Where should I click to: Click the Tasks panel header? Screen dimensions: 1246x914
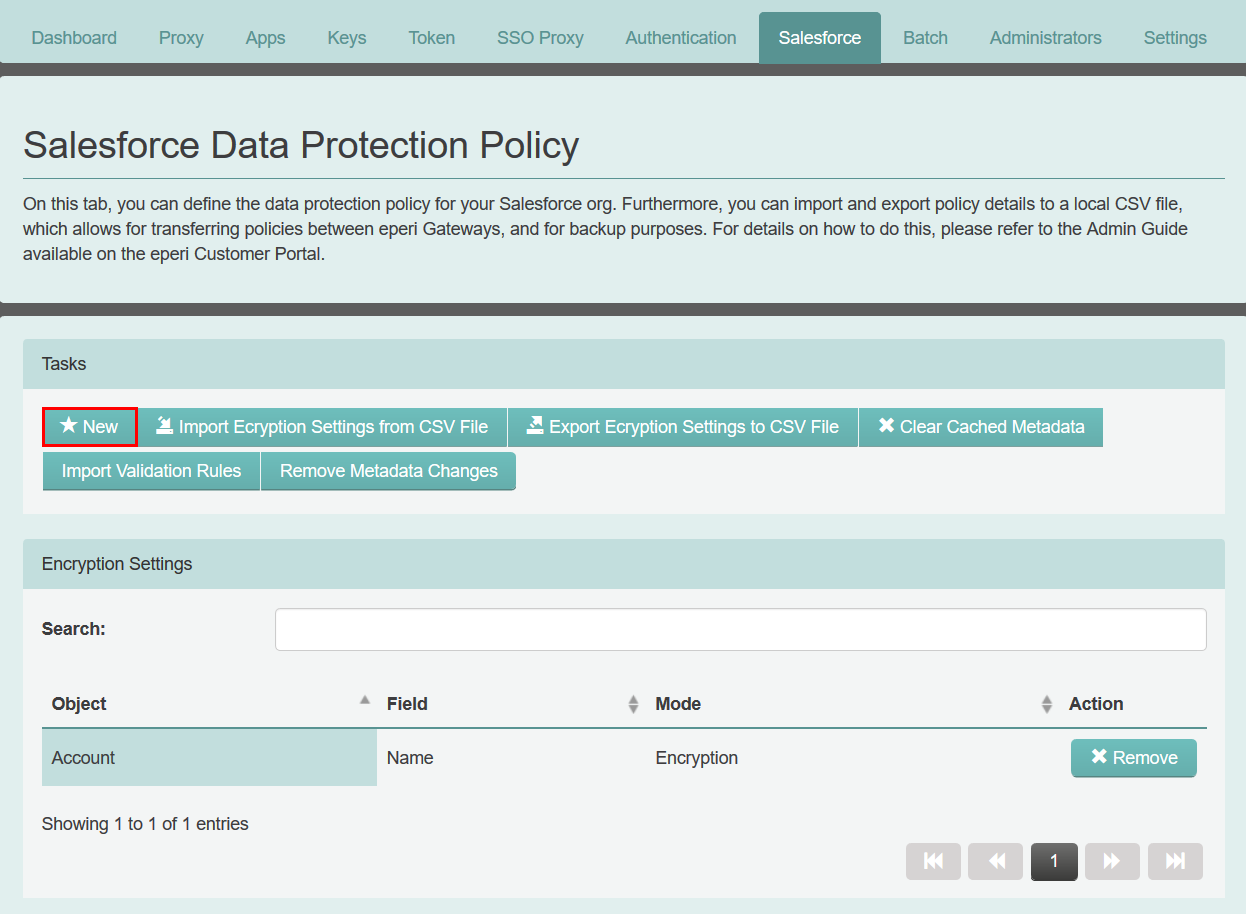point(624,364)
